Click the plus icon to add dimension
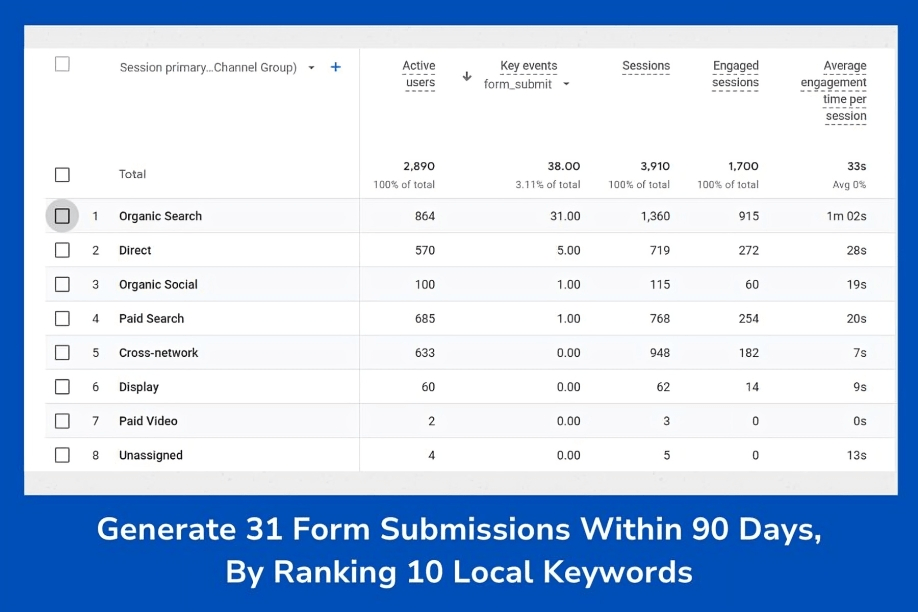918x612 pixels. tap(336, 67)
